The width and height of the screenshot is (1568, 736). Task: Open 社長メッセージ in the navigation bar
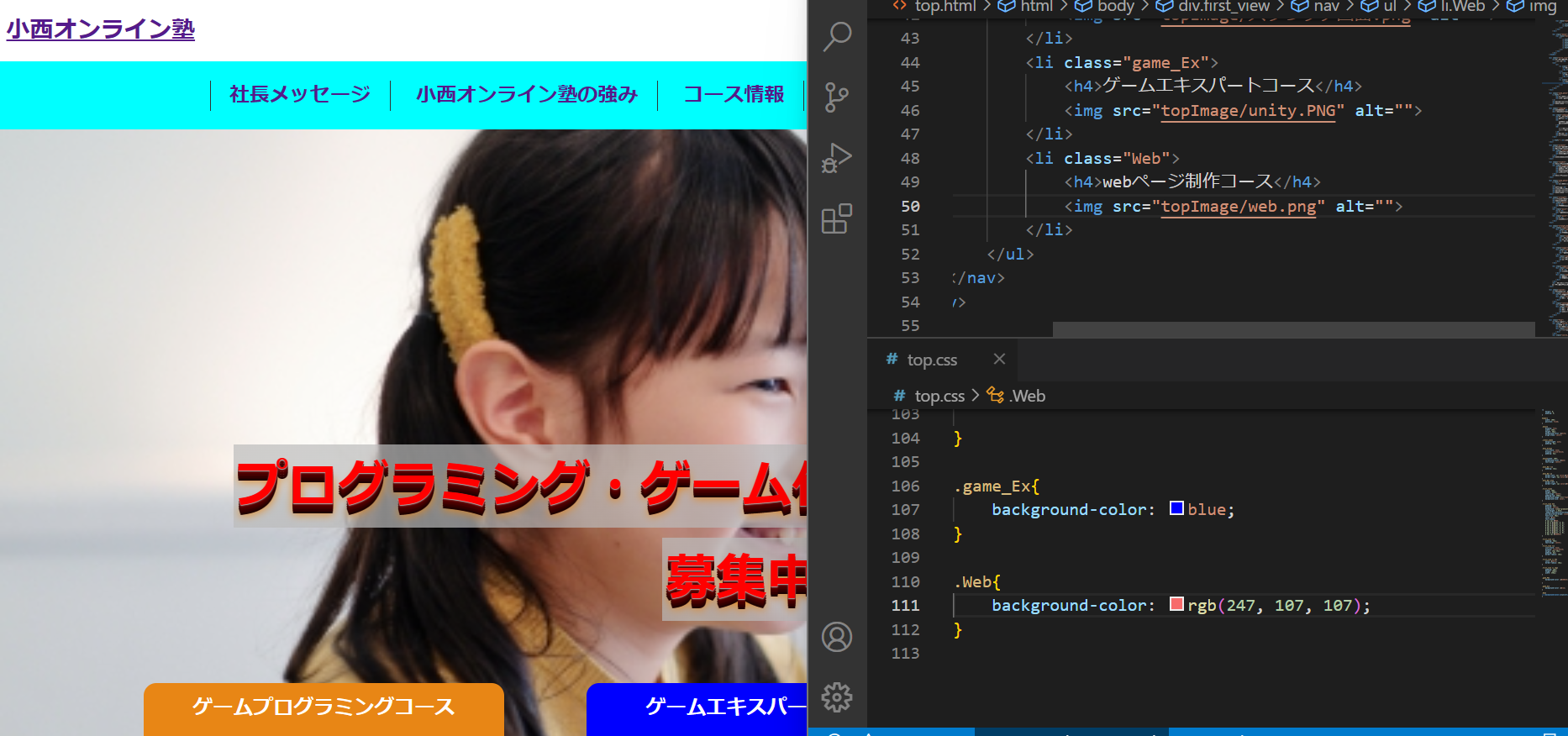300,94
